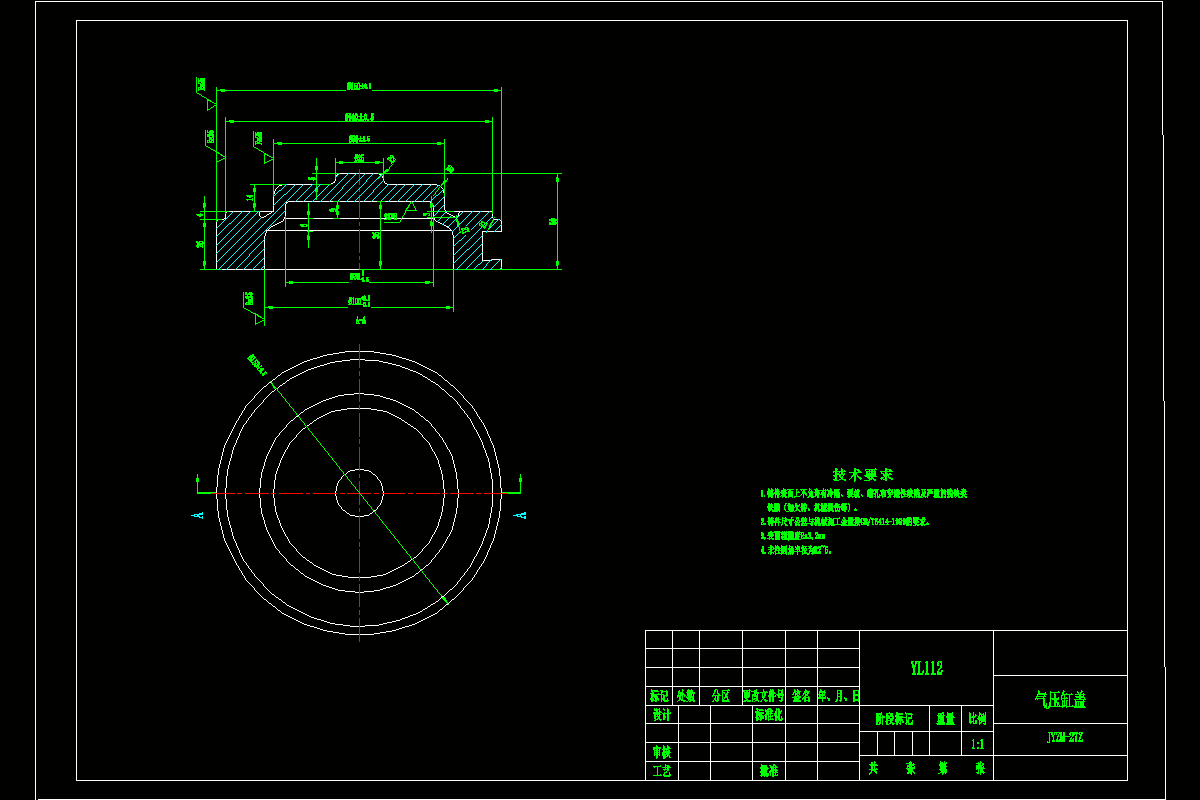This screenshot has width=1200, height=800.
Task: Click the YL112 material label
Action: point(926,668)
